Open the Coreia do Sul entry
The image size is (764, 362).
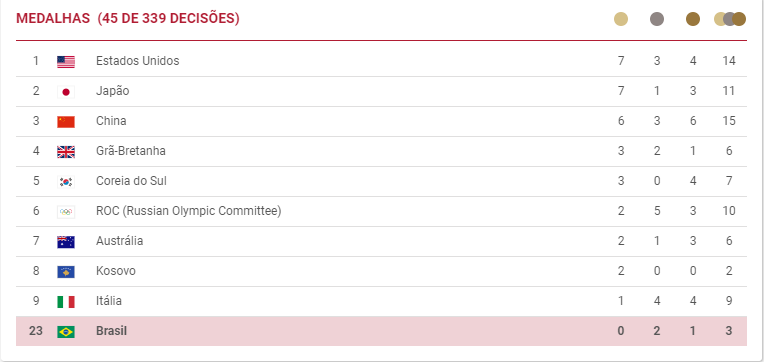click(x=131, y=181)
